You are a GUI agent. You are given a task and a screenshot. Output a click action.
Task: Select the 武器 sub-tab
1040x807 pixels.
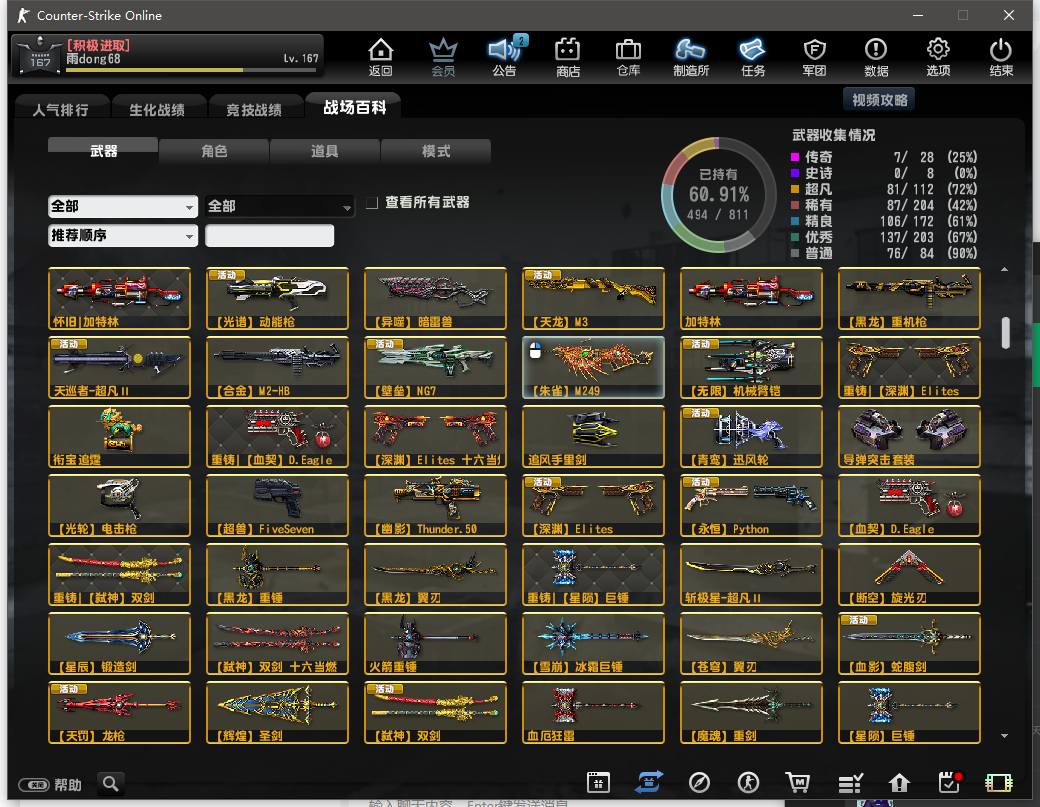pyautogui.click(x=103, y=151)
